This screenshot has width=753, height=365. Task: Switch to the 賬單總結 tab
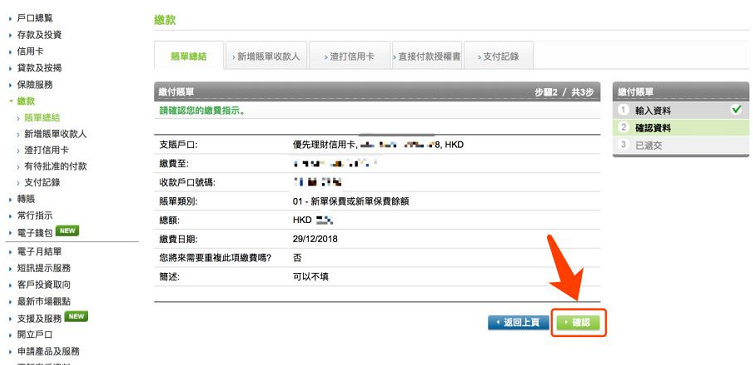click(189, 56)
